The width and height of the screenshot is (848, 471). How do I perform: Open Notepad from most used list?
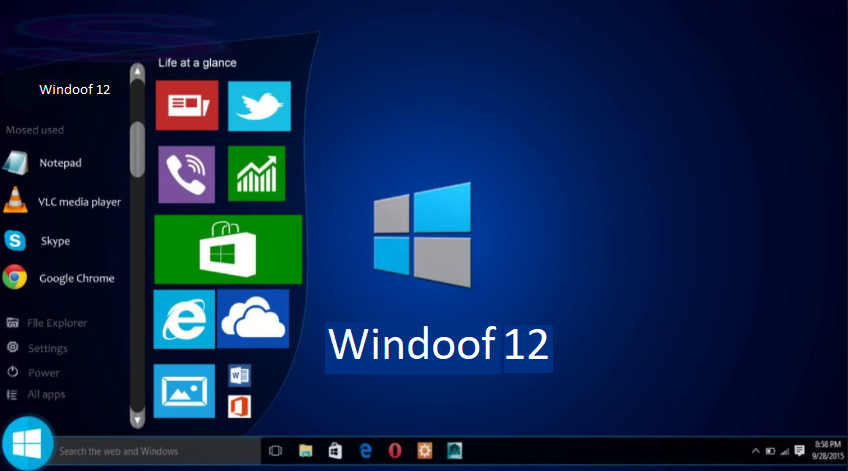62,163
